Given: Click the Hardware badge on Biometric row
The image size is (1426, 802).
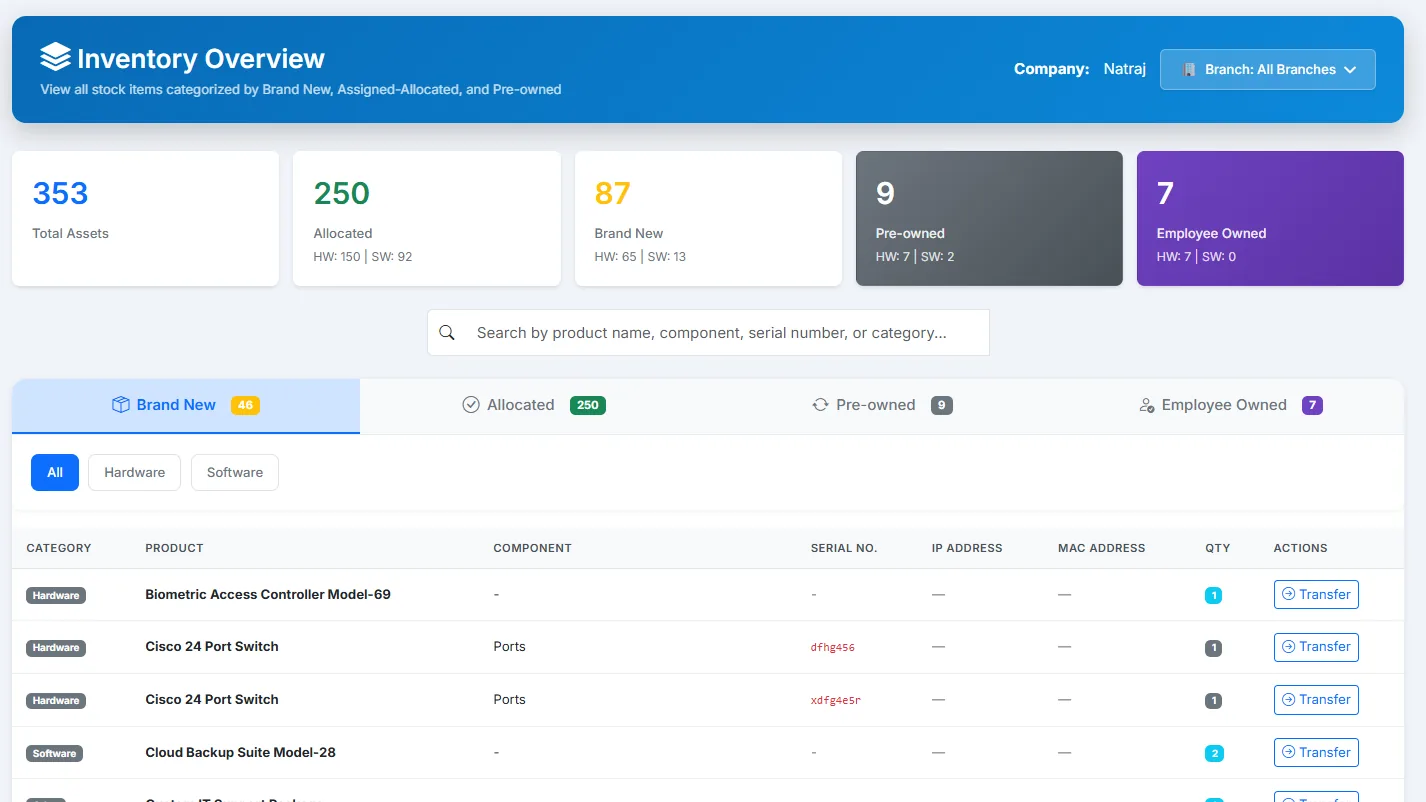Looking at the screenshot, I should (56, 595).
